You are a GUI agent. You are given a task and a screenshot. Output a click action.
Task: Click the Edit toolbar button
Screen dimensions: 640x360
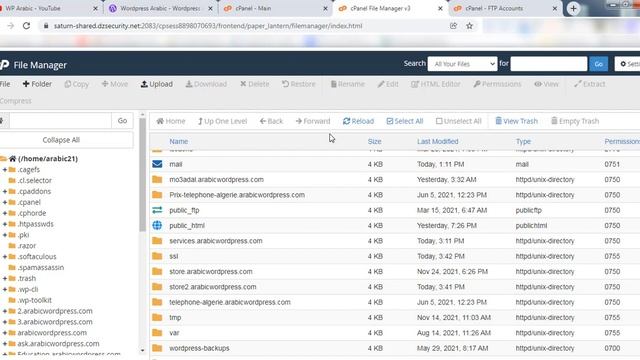tap(388, 84)
